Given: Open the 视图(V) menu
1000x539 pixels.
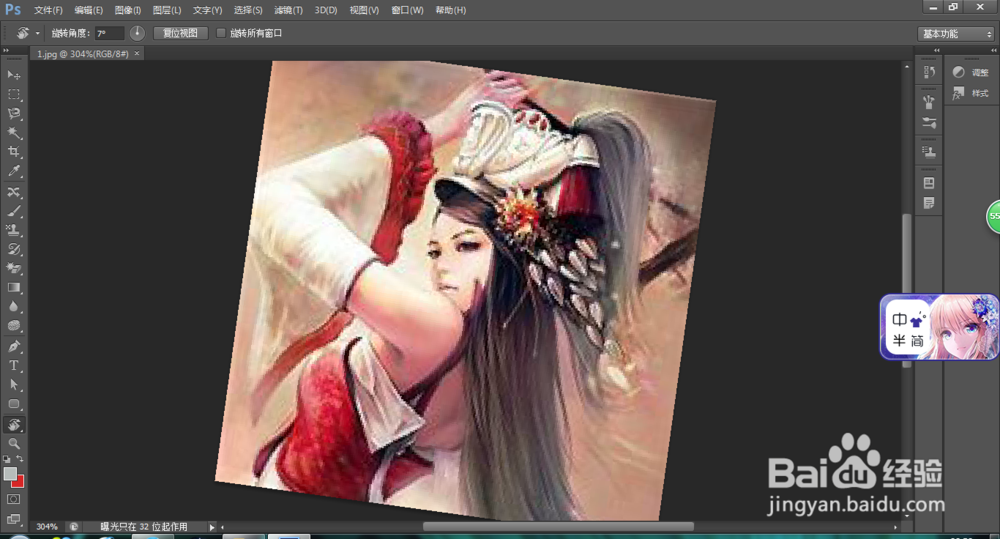Looking at the screenshot, I should pos(364,10).
